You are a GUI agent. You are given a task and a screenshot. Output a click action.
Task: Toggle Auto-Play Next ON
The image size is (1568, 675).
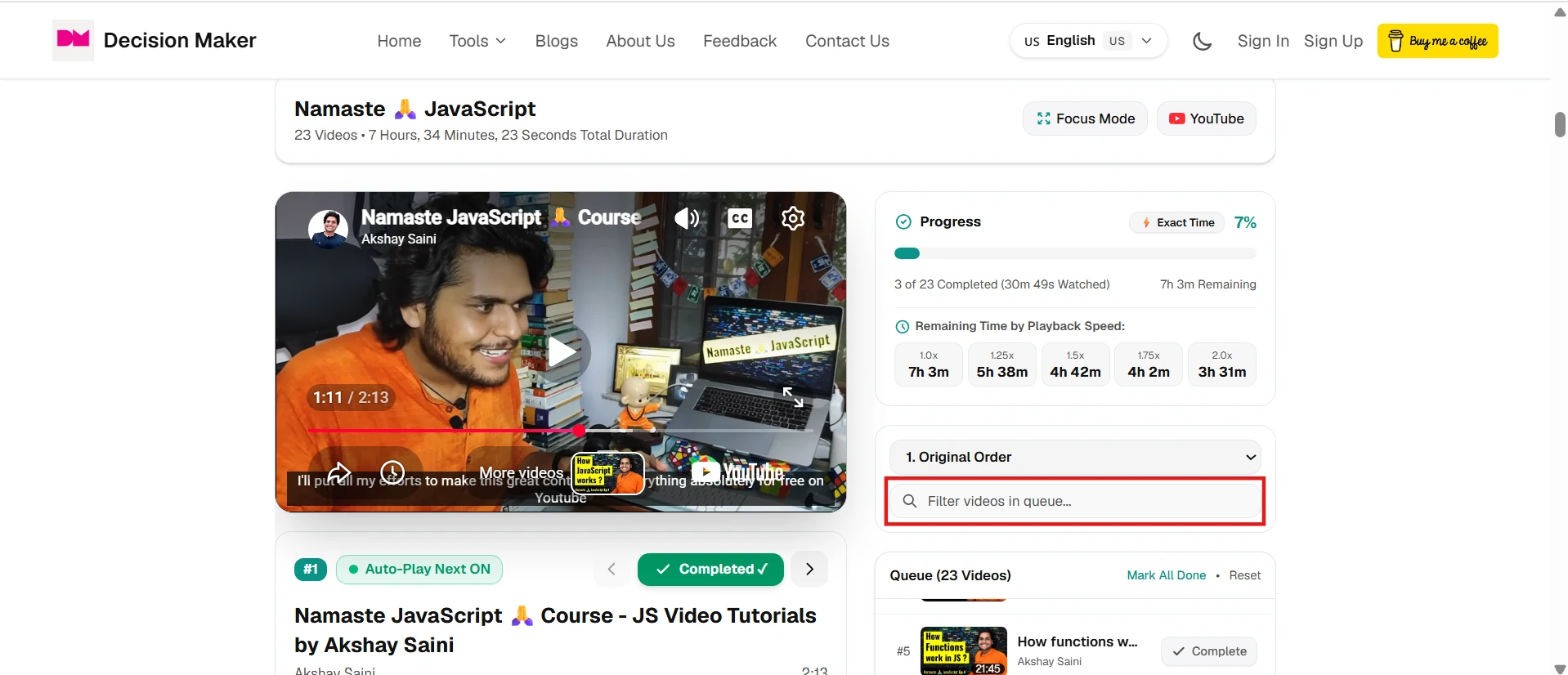coord(419,570)
